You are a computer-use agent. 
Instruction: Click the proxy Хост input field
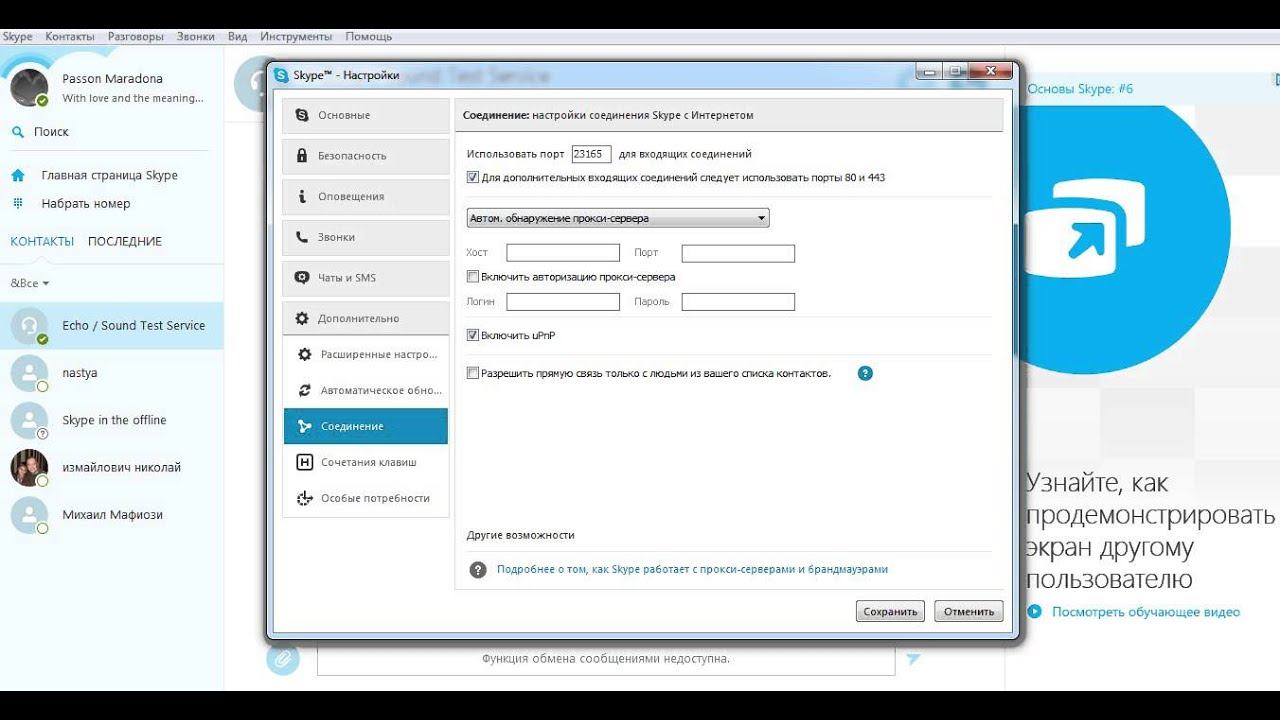click(563, 253)
